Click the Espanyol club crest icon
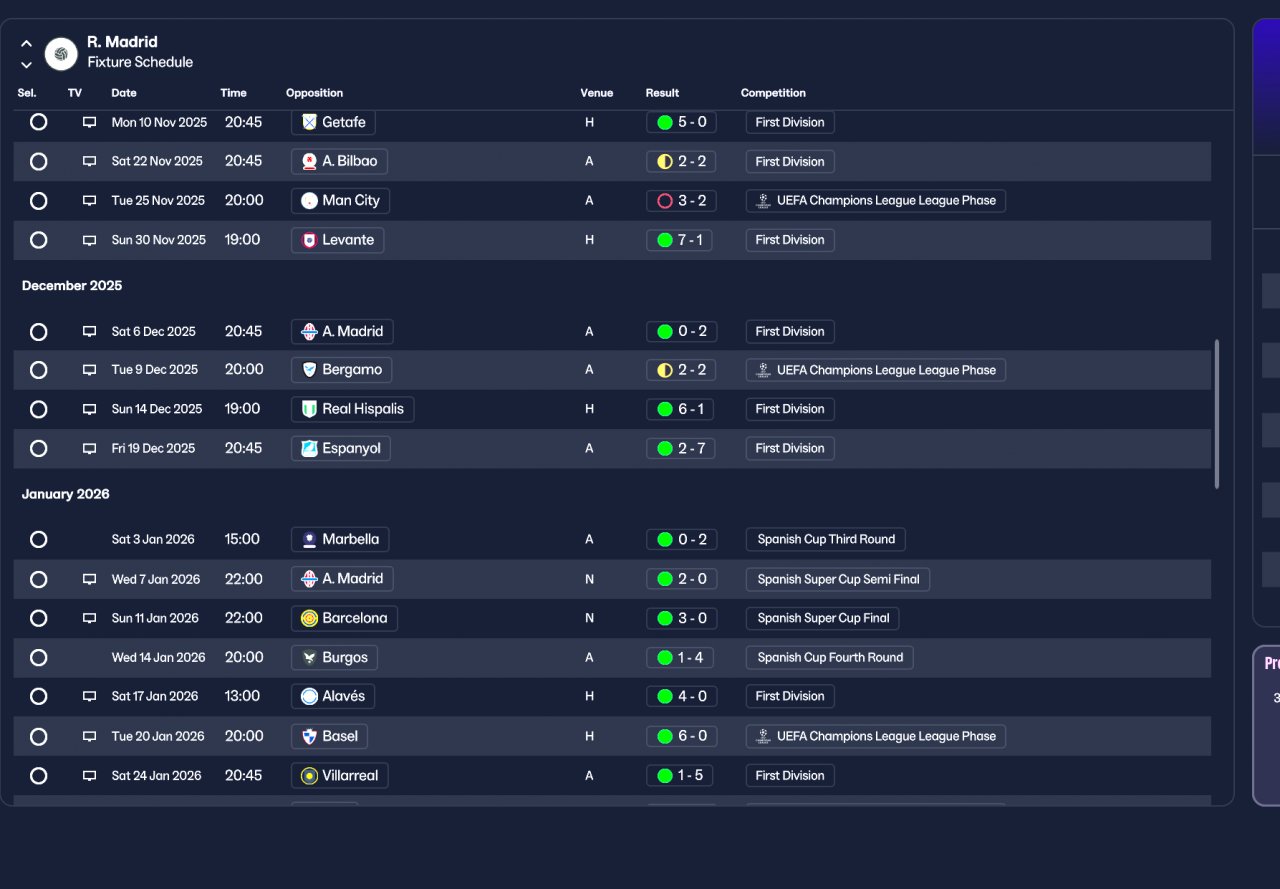 click(309, 448)
